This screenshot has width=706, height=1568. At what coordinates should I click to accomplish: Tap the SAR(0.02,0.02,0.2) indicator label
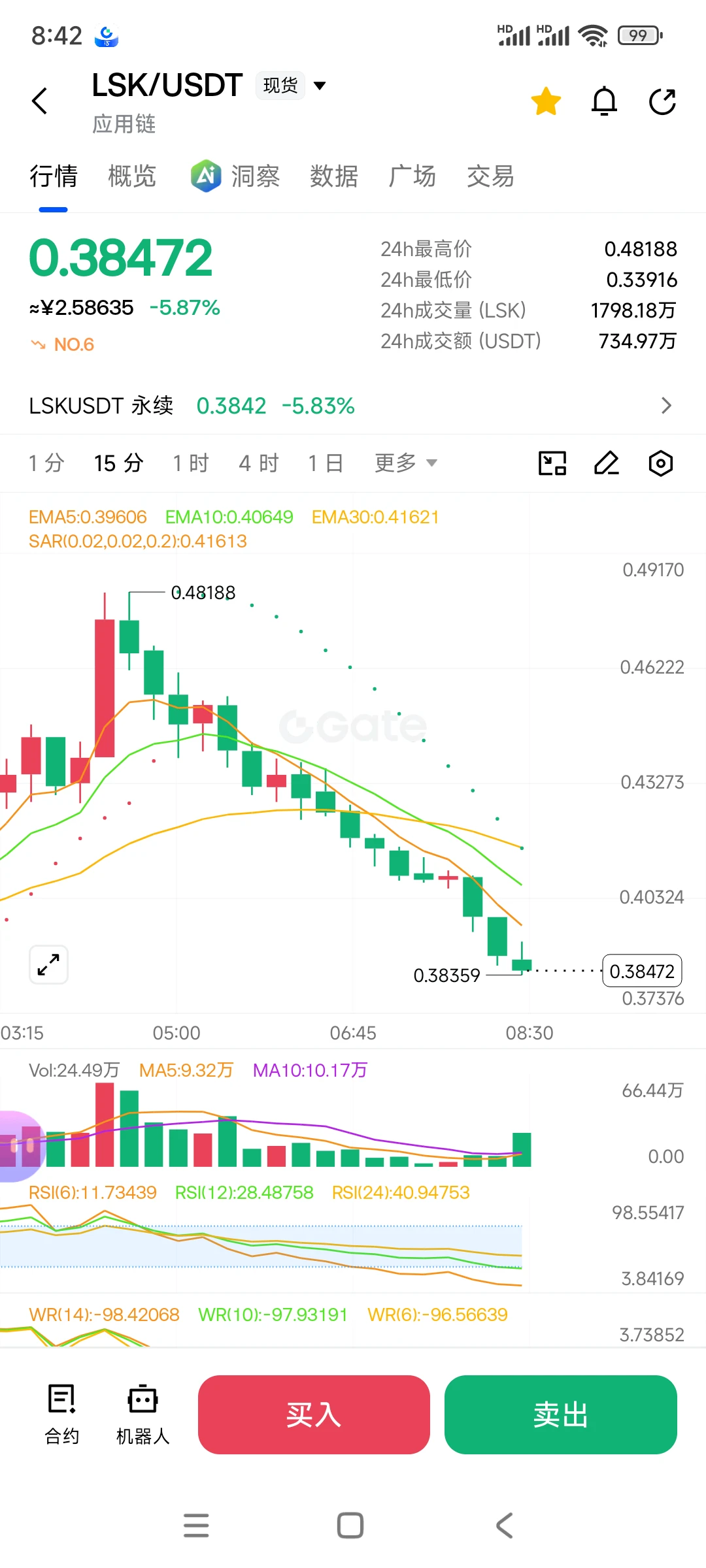pos(138,542)
